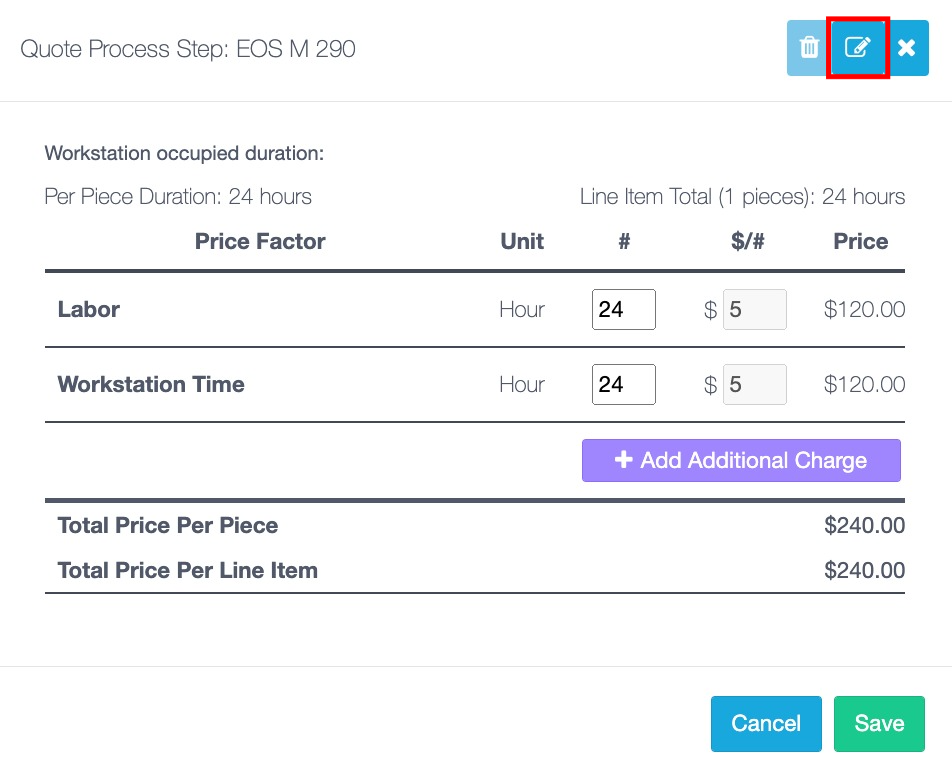Viewport: 952px width, 777px height.
Task: Open edit mode with the pencil icon
Action: pyautogui.click(x=858, y=48)
